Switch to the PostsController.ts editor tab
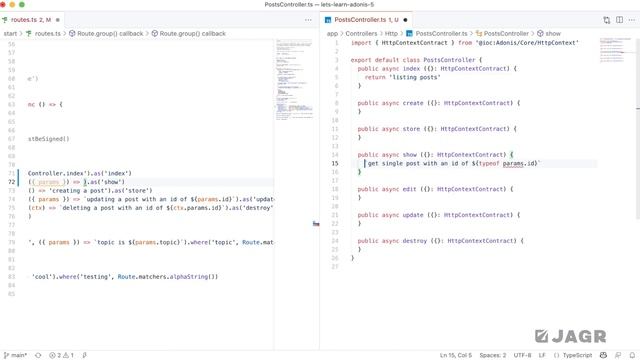 pos(366,20)
